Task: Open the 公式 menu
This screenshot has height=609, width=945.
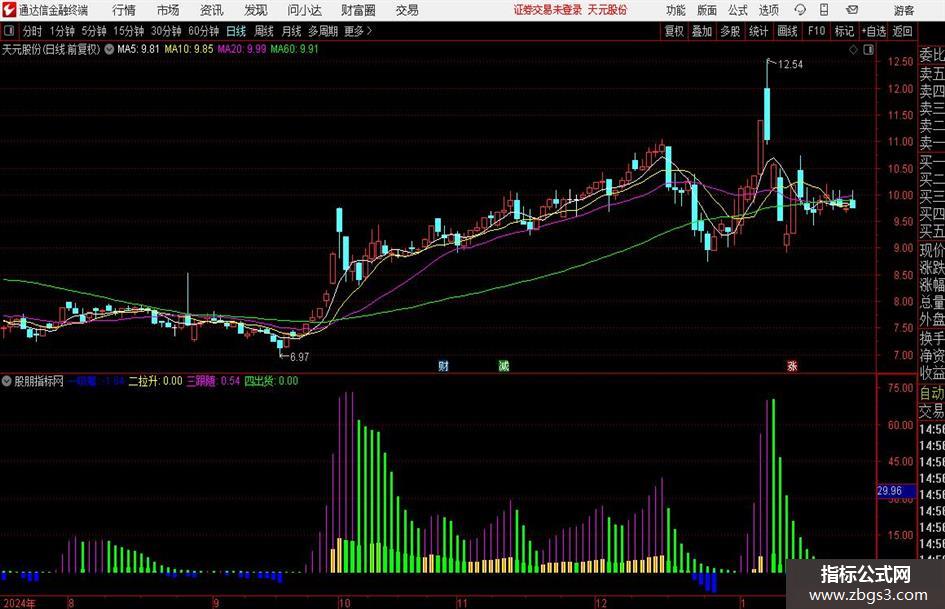Action: (737, 10)
